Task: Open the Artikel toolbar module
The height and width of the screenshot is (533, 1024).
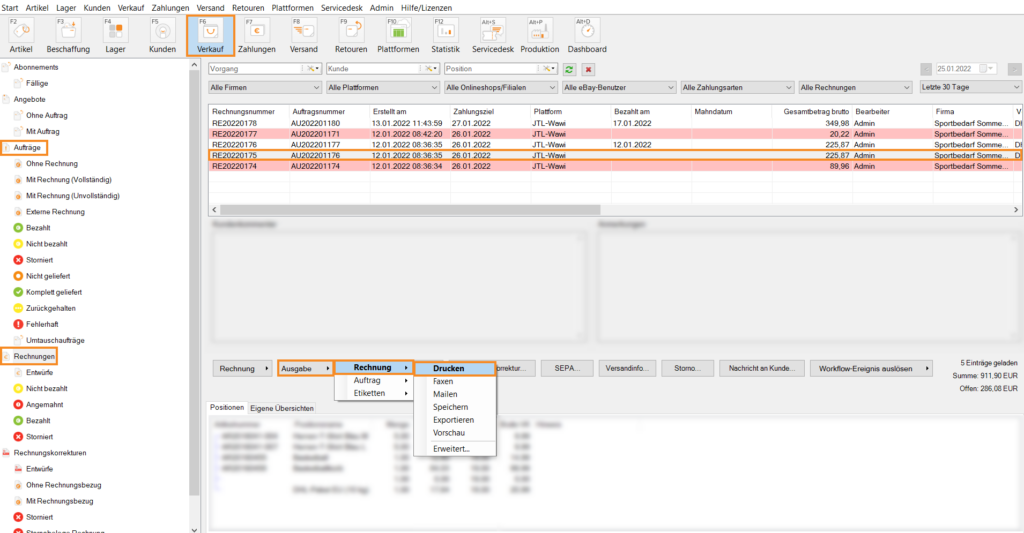Action: tap(21, 35)
